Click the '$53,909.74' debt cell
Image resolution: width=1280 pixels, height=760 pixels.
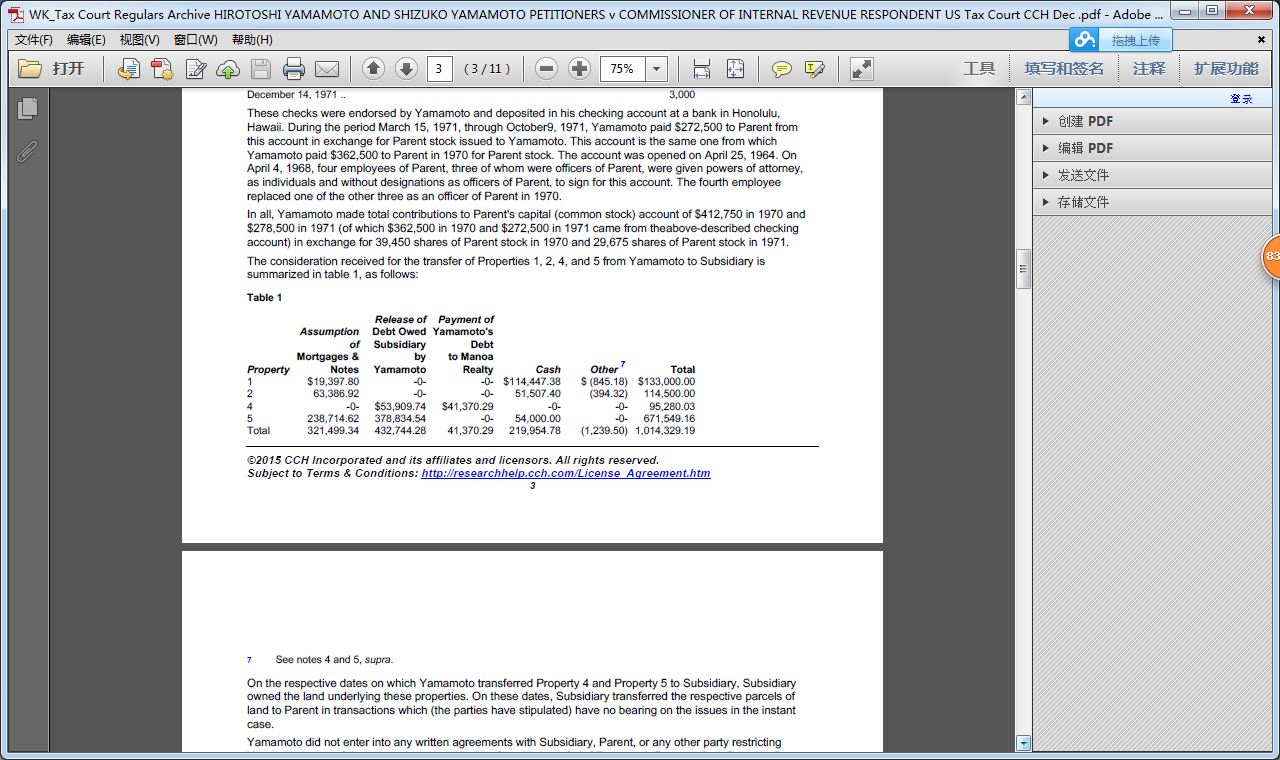(400, 406)
